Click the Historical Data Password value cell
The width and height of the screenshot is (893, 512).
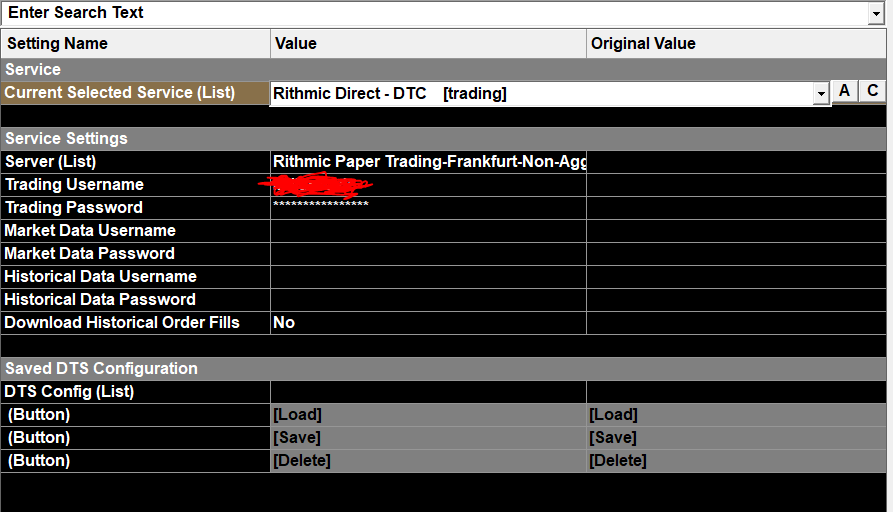[x=428, y=300]
